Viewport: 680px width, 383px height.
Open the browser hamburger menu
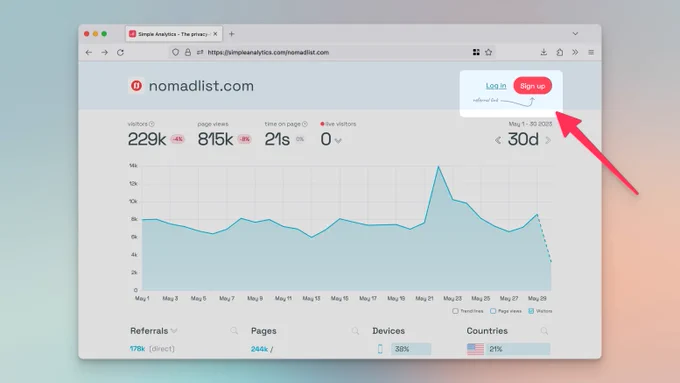(x=591, y=52)
